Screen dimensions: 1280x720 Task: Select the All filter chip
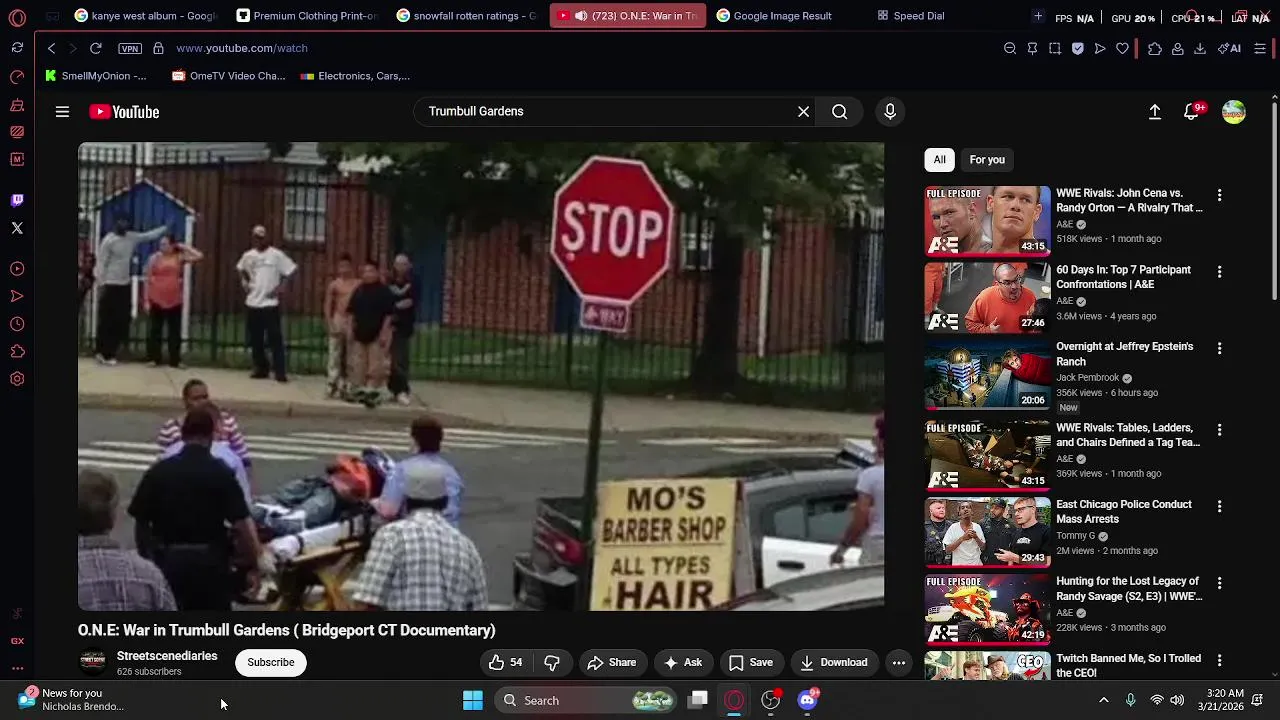[x=940, y=160]
